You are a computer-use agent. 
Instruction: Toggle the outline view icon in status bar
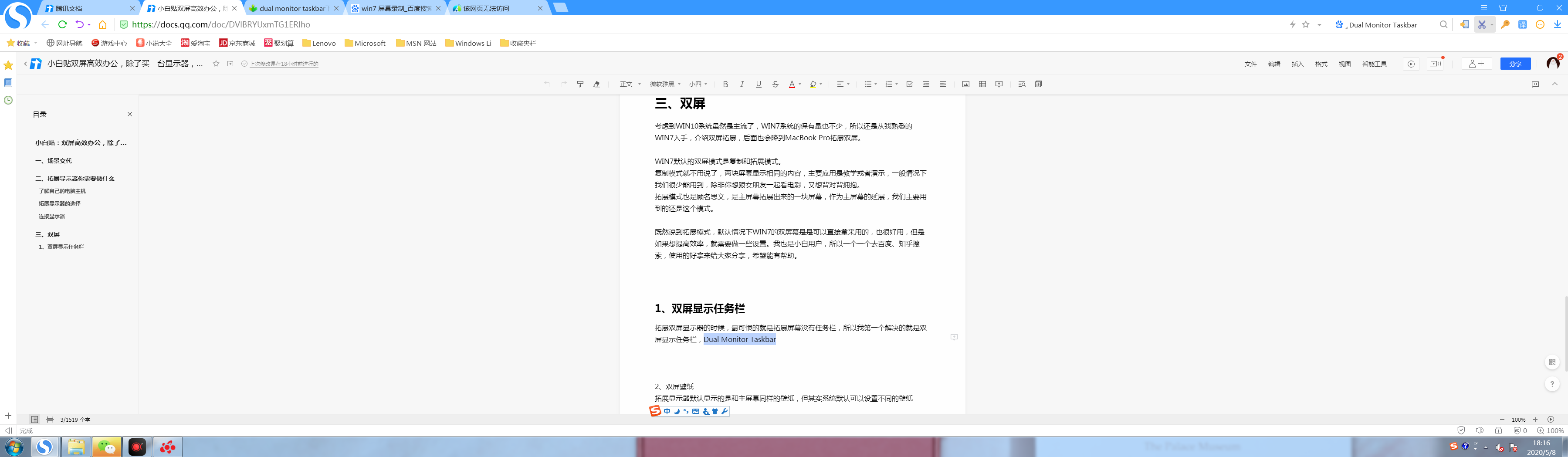(35, 419)
